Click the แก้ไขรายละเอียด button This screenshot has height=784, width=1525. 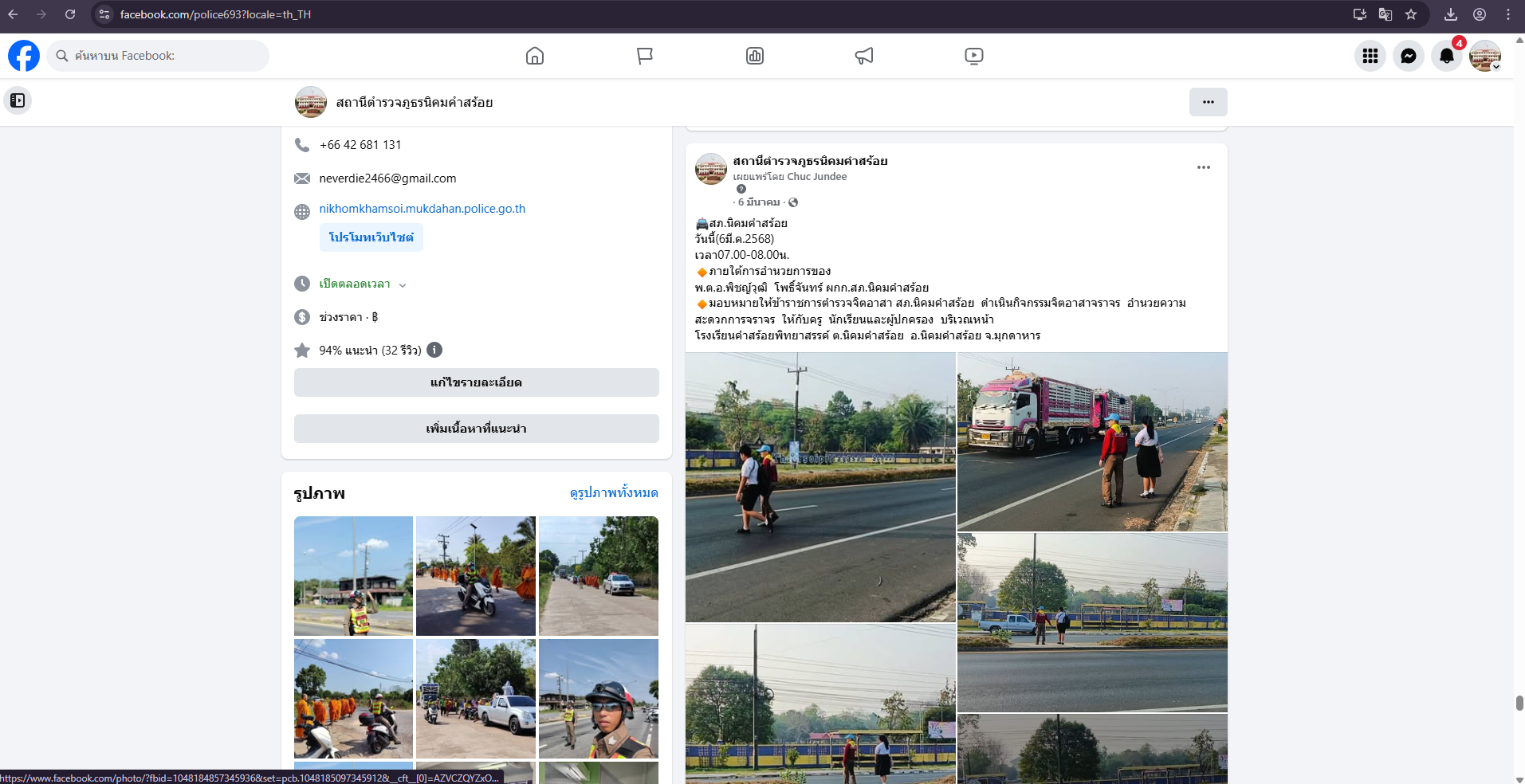tap(476, 382)
